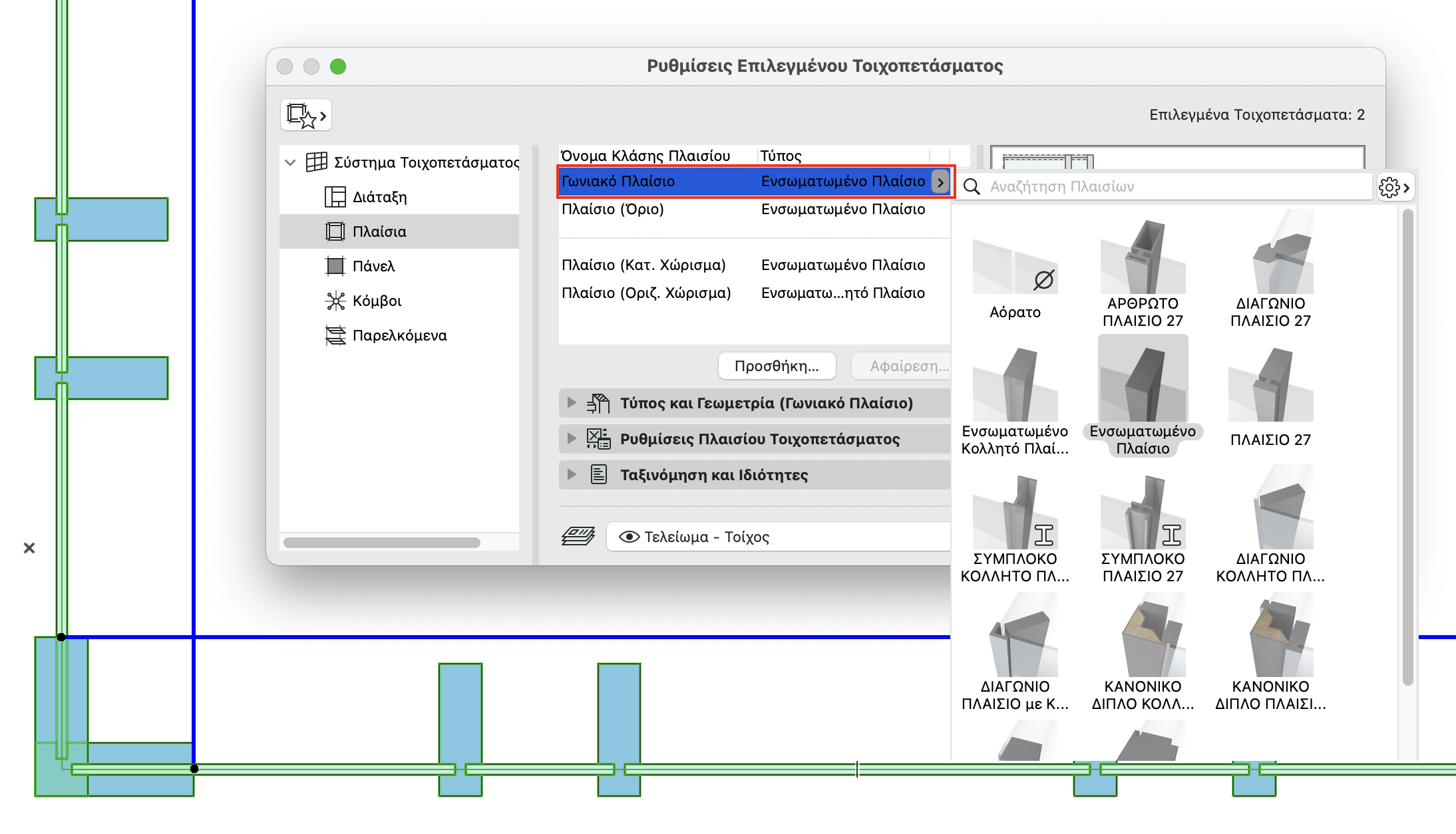This screenshot has height=834, width=1456.
Task: Select the Πλαίσιο (Όριο) row
Action: click(665, 209)
